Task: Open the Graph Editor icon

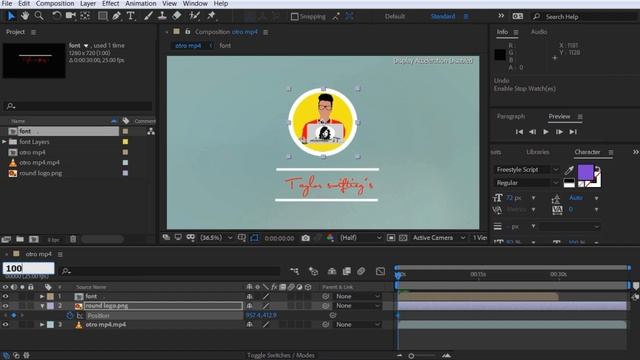Action: point(380,271)
